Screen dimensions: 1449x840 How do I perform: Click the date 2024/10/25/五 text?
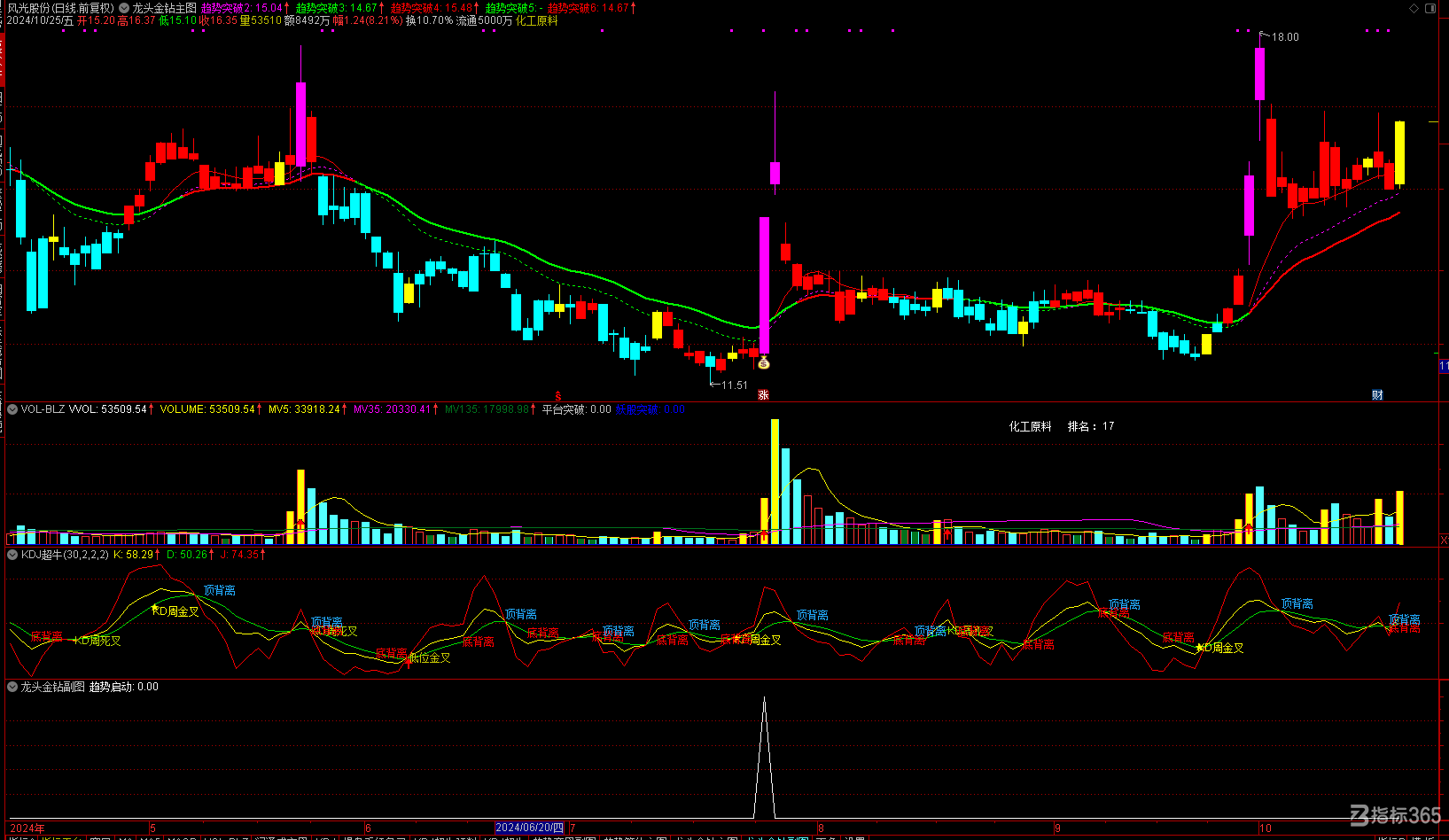41,20
